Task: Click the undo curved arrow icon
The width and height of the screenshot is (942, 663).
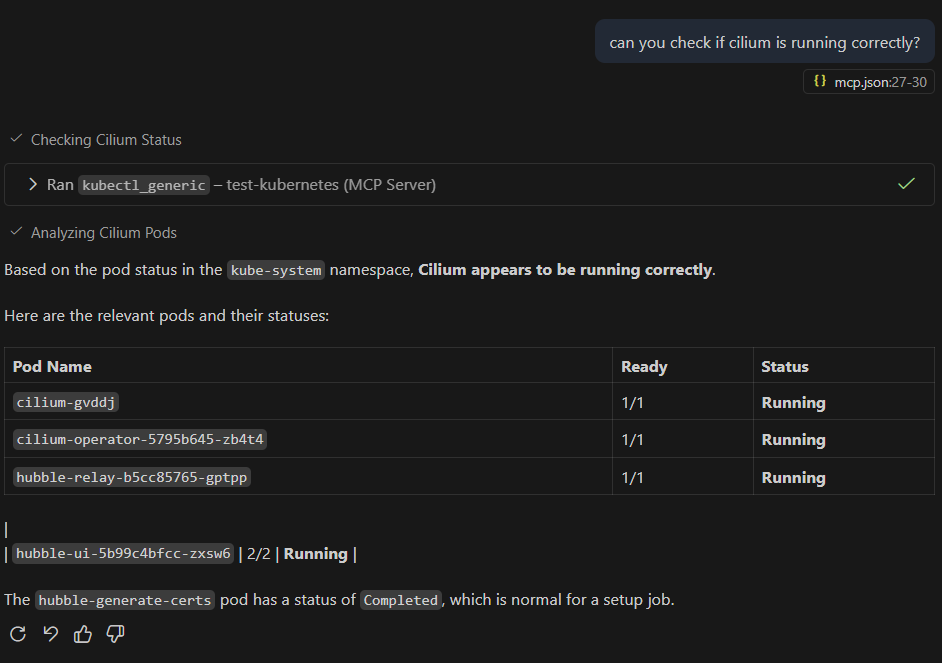Action: (x=50, y=633)
